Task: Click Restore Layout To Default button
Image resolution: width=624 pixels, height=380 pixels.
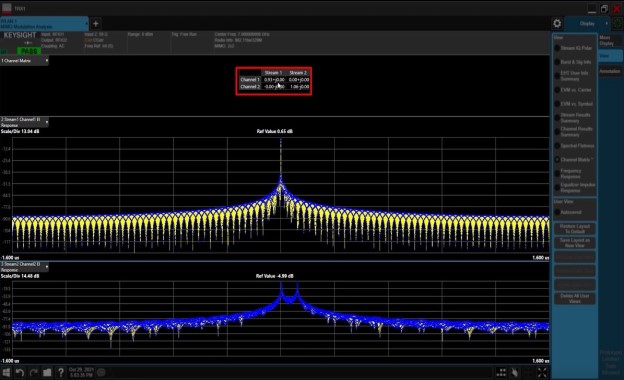Action: pos(575,229)
